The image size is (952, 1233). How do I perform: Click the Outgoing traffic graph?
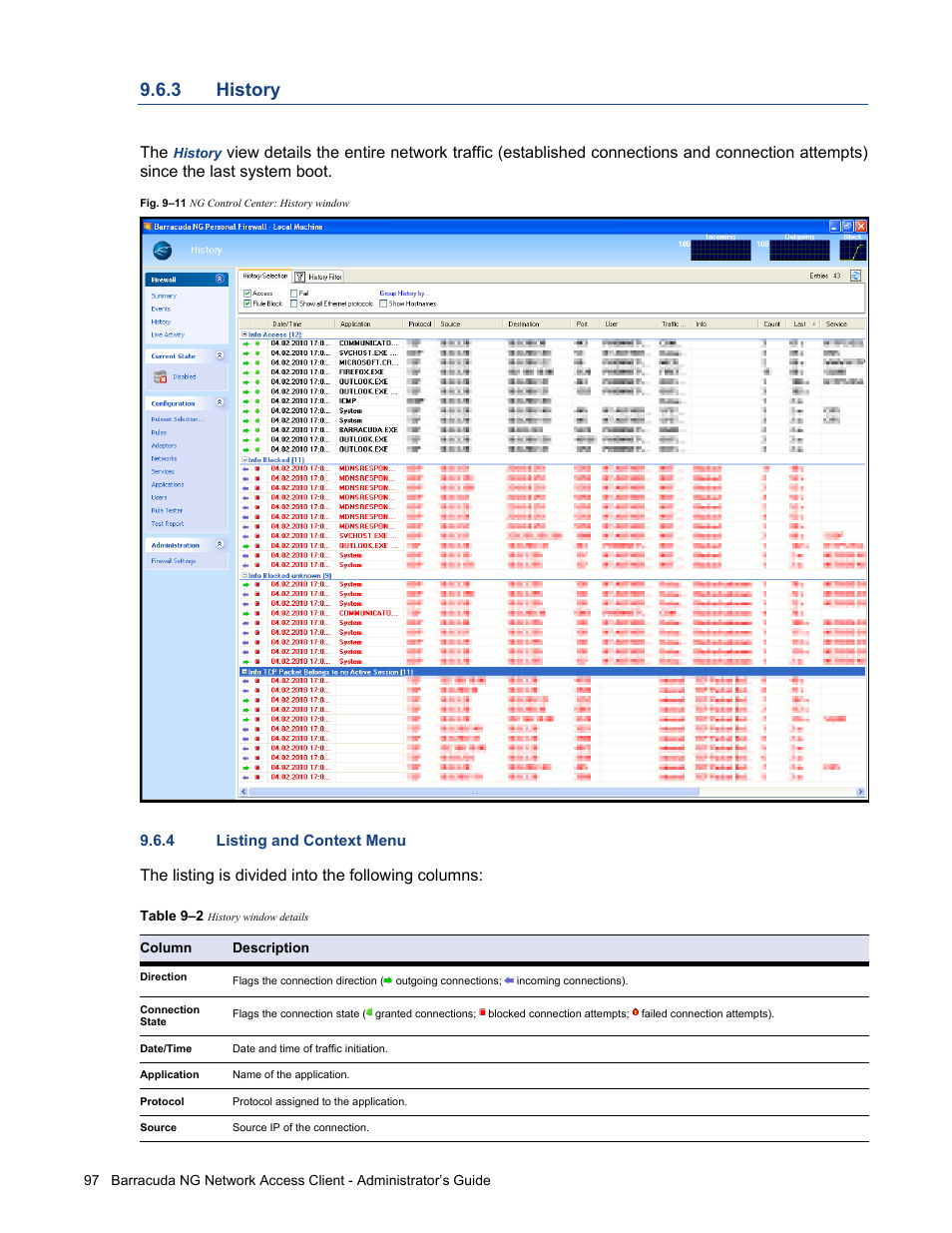pyautogui.click(x=799, y=250)
